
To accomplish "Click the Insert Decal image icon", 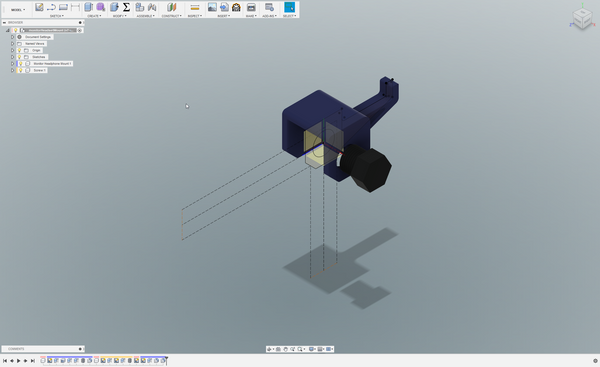I will [212, 7].
